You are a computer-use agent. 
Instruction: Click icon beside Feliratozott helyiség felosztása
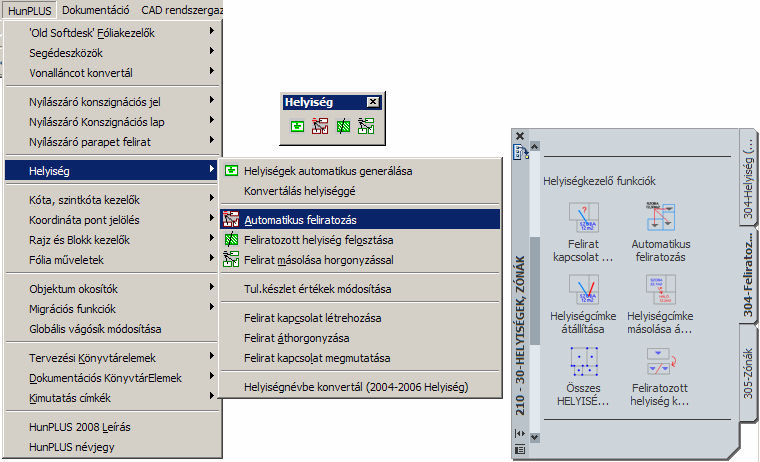(x=231, y=239)
